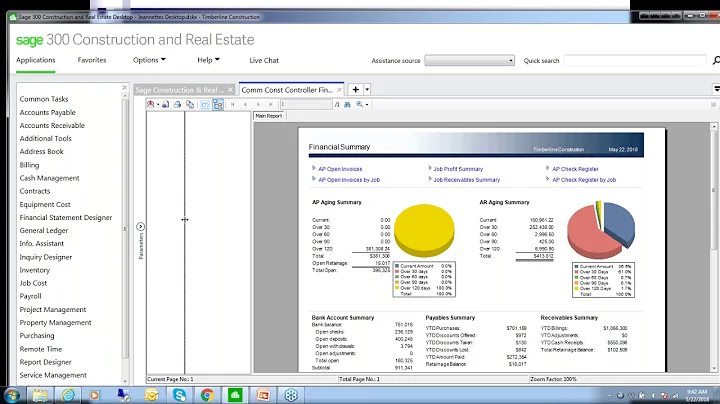This screenshot has width=720, height=404.
Task: Switch to Sage Construction & Real tab
Action: coord(180,90)
